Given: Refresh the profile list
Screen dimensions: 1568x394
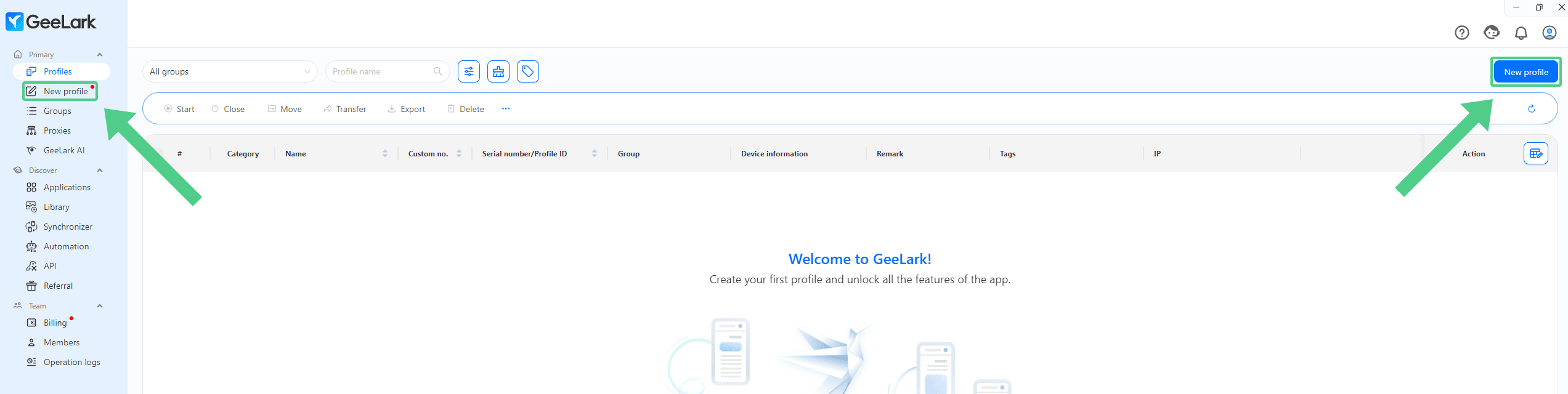Looking at the screenshot, I should click(1531, 109).
